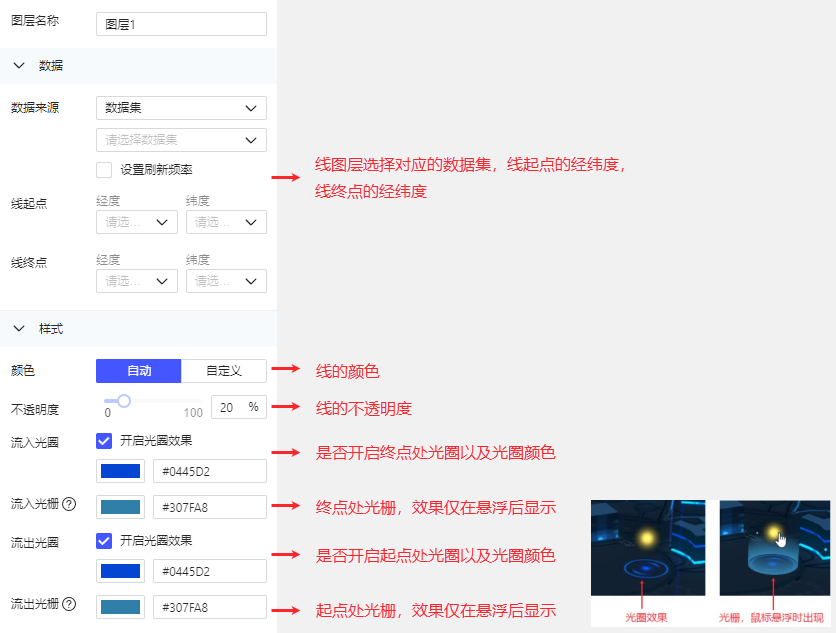Viewport: 836px width, 633px height.
Task: Click the 不透明度 percent value field
Action: (x=239, y=407)
